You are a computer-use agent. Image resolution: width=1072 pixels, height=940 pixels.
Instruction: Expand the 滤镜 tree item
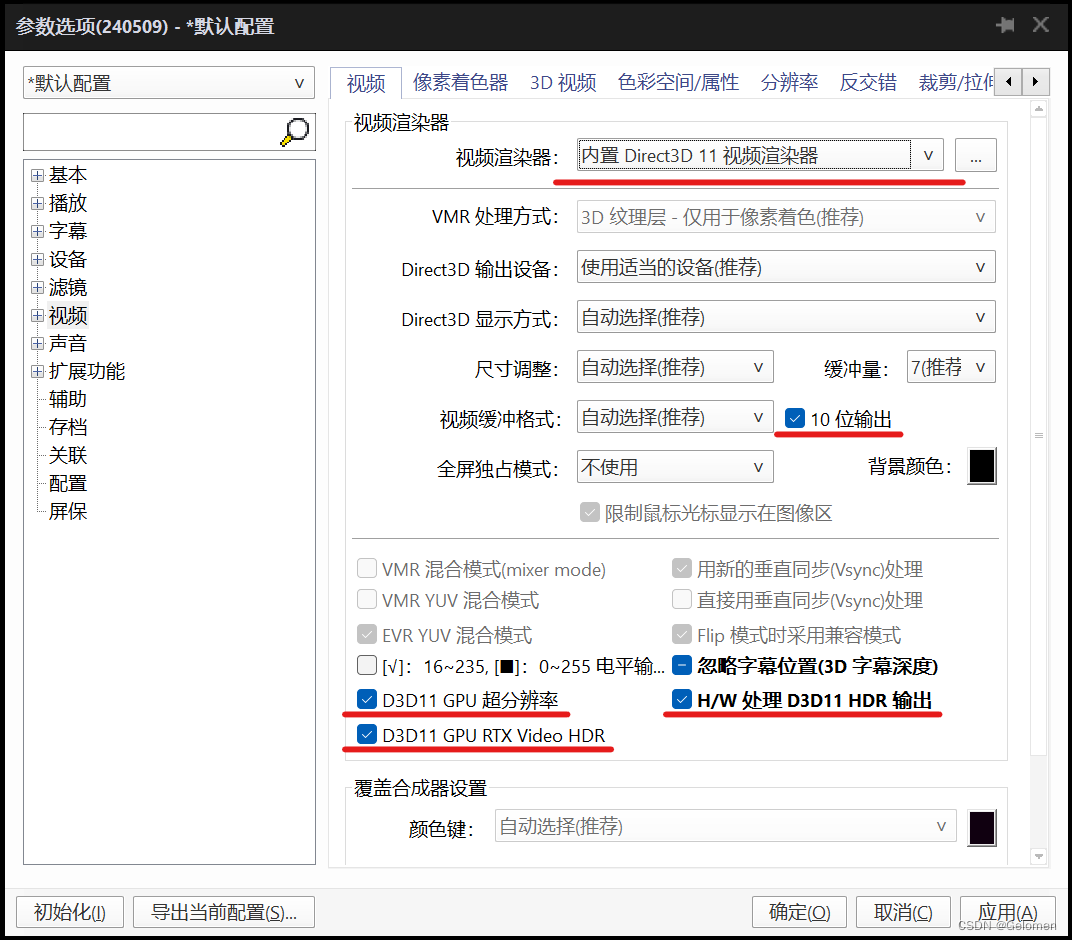coord(37,287)
